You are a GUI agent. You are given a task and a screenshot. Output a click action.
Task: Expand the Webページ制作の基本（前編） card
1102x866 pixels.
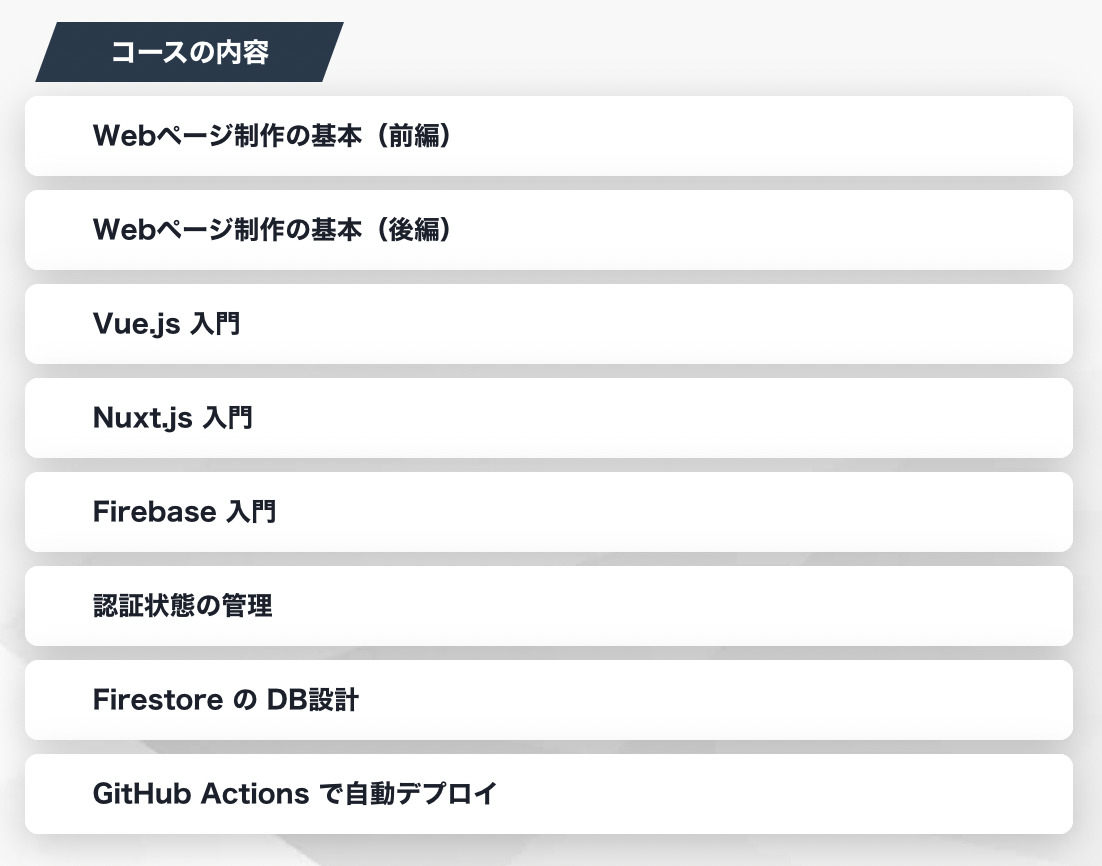tap(548, 136)
